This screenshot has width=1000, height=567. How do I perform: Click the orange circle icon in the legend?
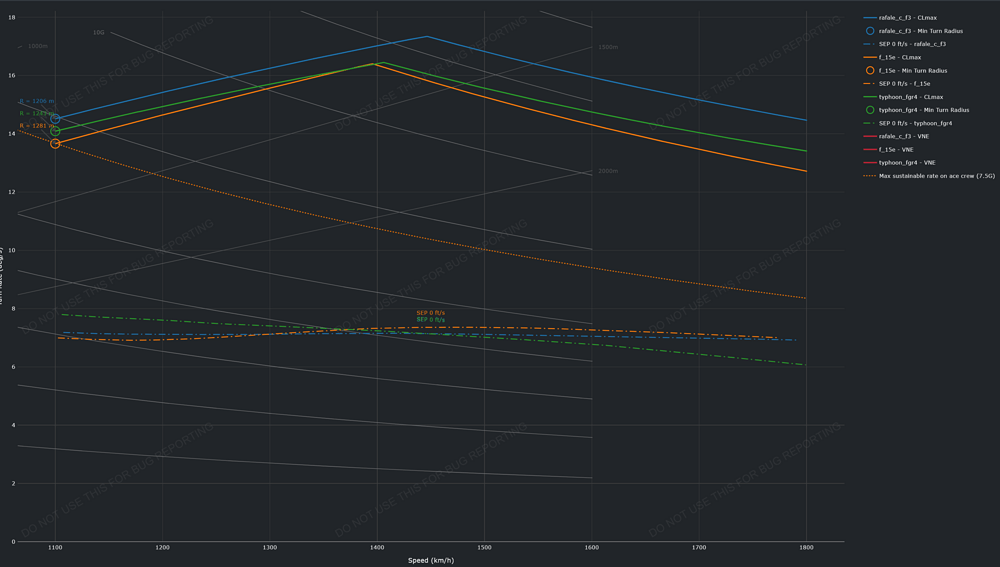(870, 71)
